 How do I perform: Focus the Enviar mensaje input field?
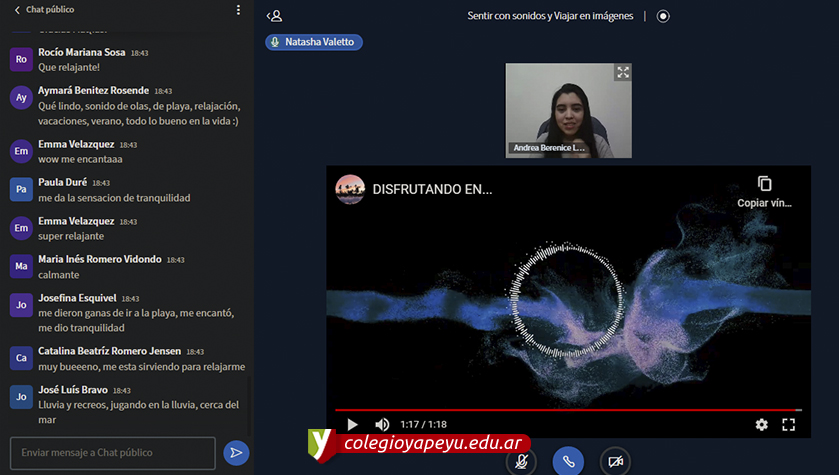tap(112, 453)
